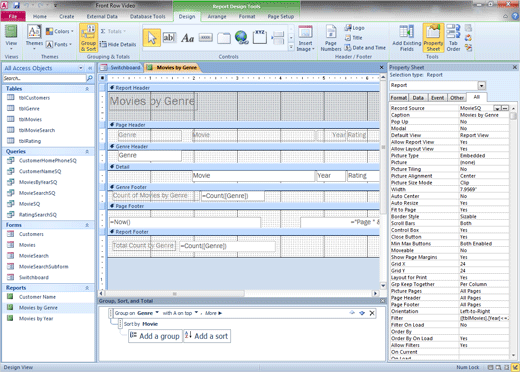Open the Colors dropdown in Themes
Image resolution: width=520 pixels, height=372 pixels.
[60, 31]
